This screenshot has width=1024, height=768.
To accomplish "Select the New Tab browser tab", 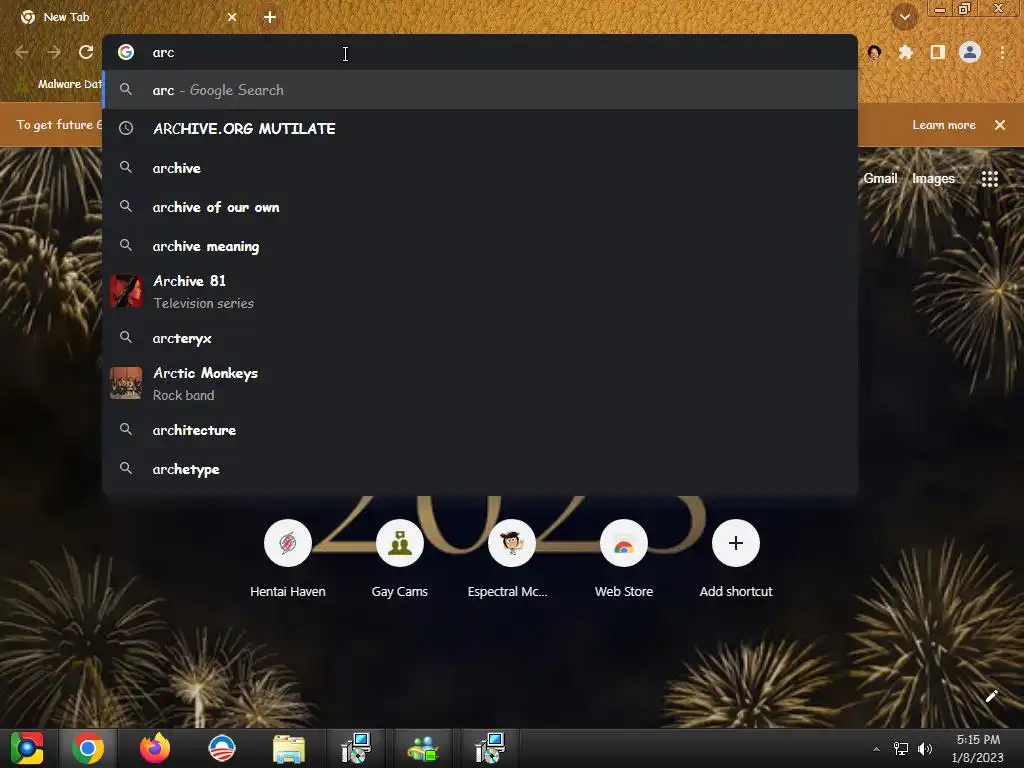I will 129,17.
